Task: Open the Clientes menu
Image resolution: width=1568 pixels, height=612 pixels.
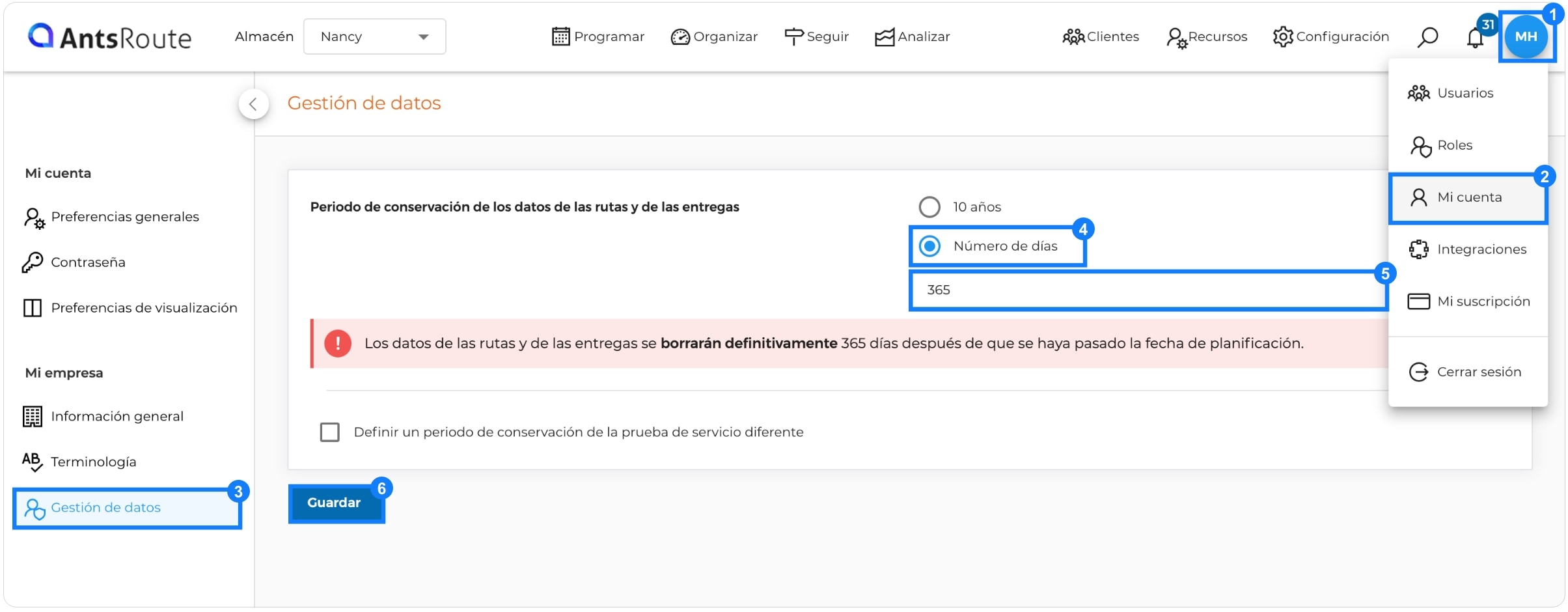Action: (1101, 36)
